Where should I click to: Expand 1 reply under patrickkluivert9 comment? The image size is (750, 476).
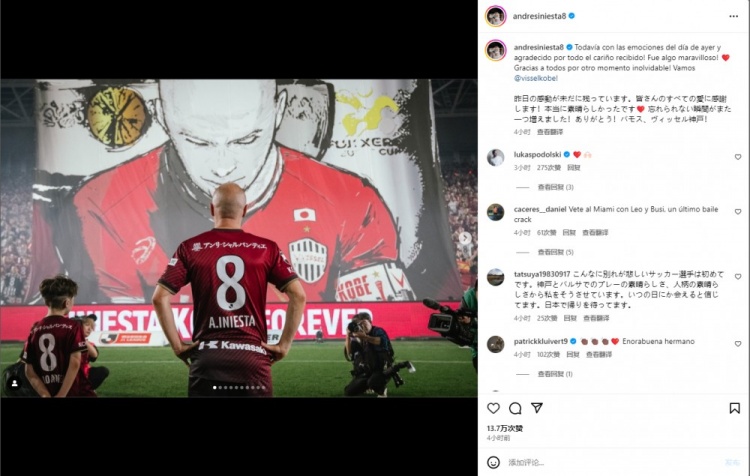coord(555,374)
